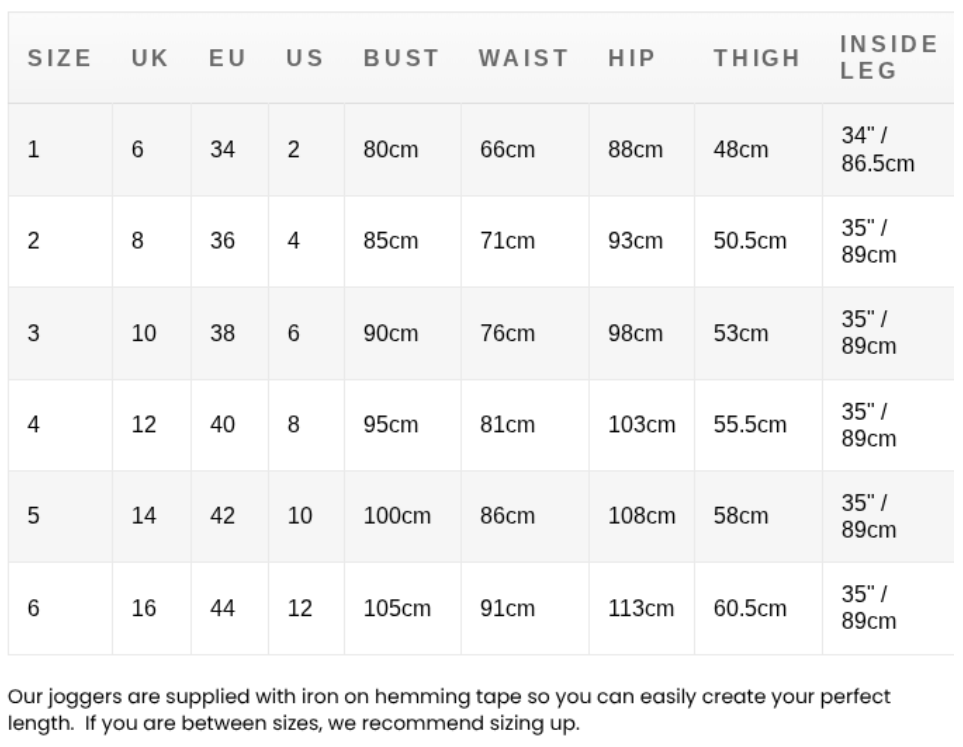Click the EU size 44 cell

[x=222, y=608]
